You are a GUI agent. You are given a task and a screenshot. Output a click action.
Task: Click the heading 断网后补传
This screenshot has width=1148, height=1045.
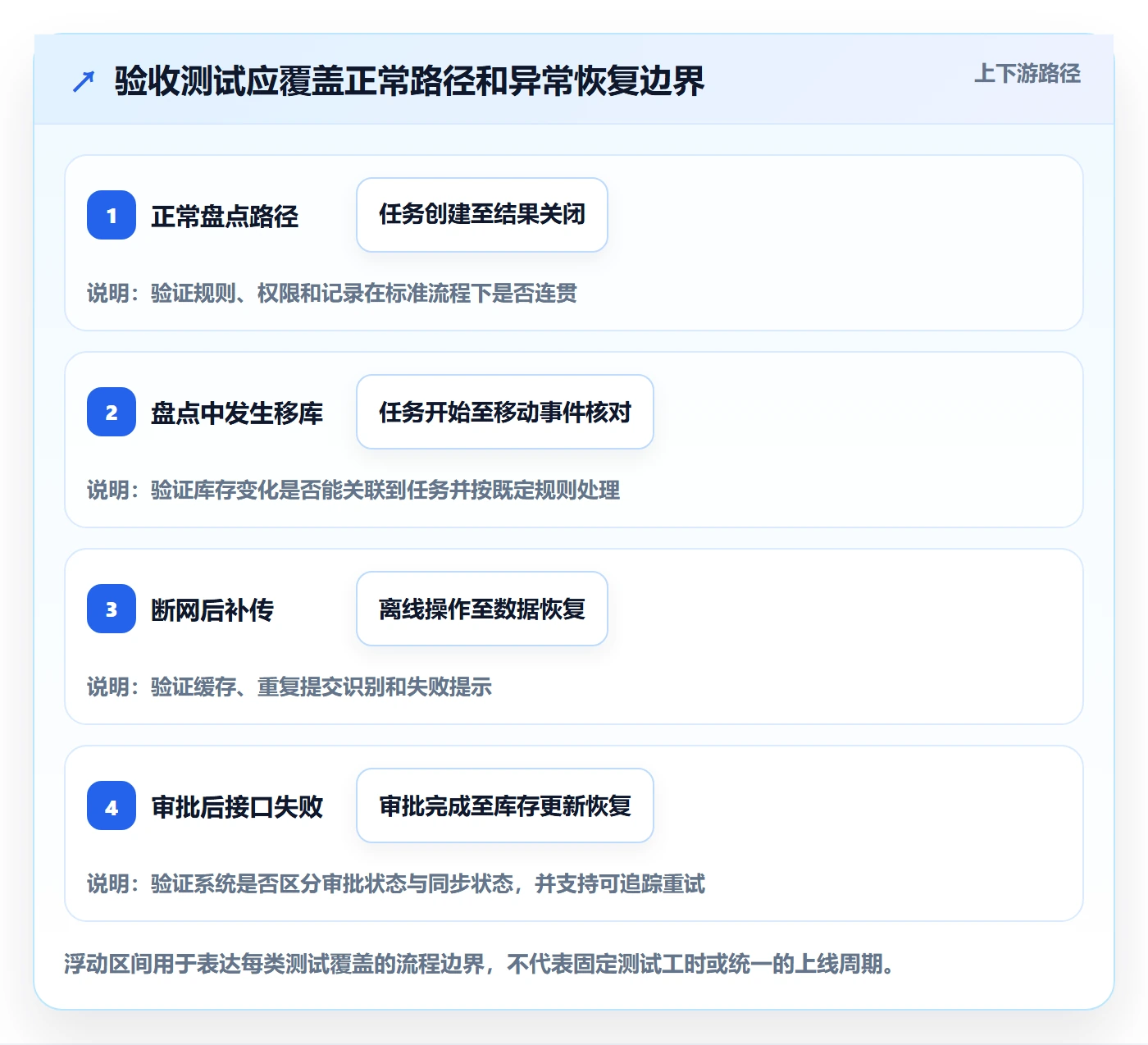click(x=212, y=610)
